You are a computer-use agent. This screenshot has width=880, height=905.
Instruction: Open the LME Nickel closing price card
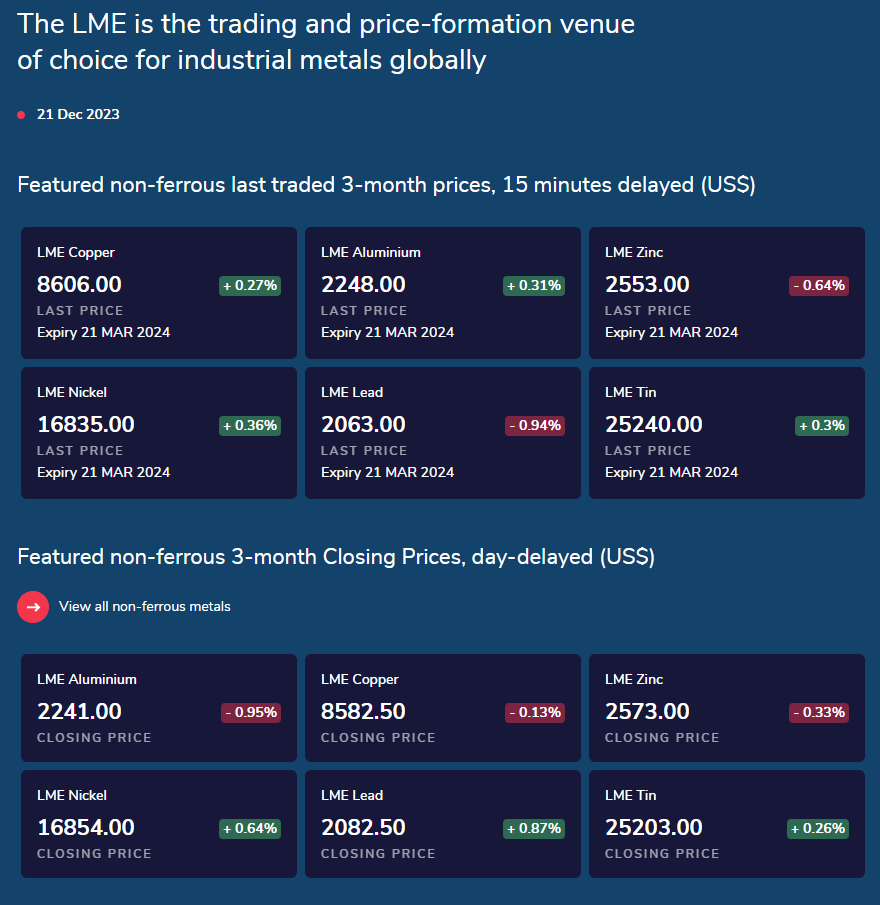159,824
